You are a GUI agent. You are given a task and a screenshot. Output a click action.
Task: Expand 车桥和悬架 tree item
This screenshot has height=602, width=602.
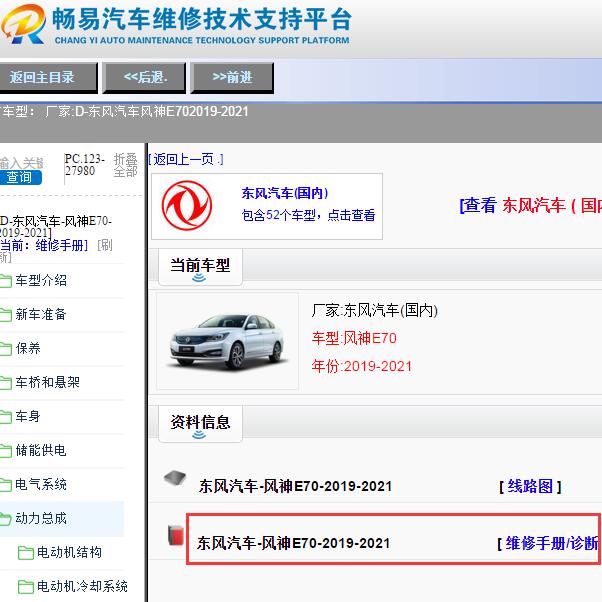point(48,383)
